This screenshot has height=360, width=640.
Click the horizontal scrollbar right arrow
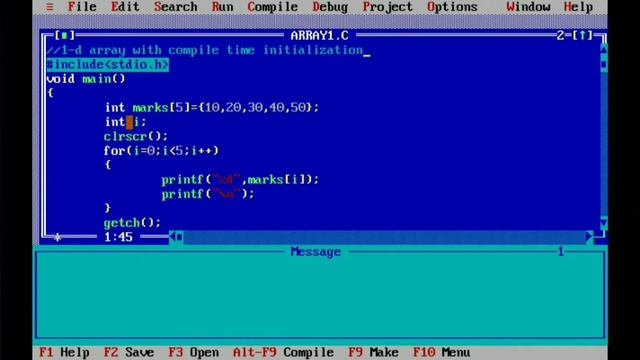pyautogui.click(x=589, y=237)
